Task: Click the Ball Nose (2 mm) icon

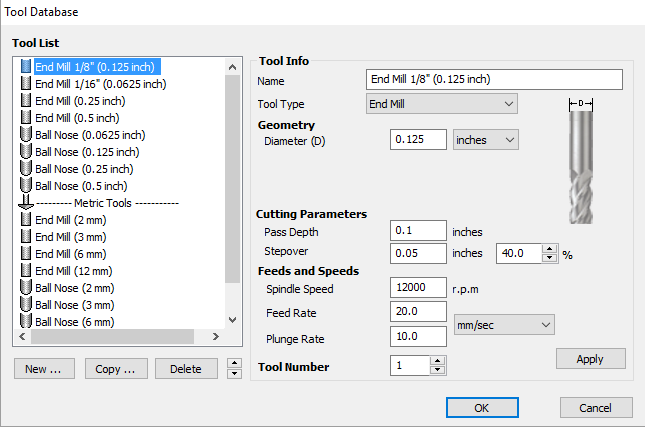Action: tap(26, 288)
